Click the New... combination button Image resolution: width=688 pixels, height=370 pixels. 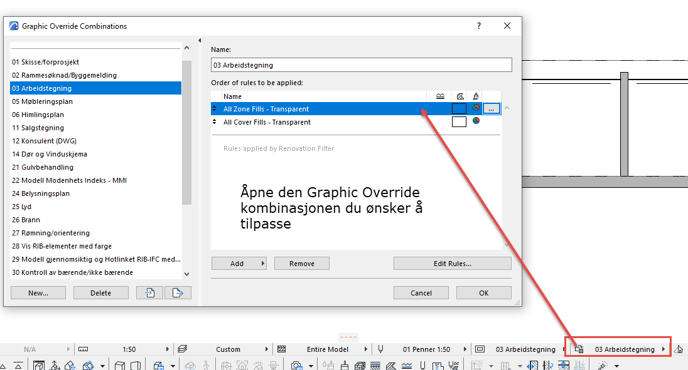pyautogui.click(x=38, y=293)
